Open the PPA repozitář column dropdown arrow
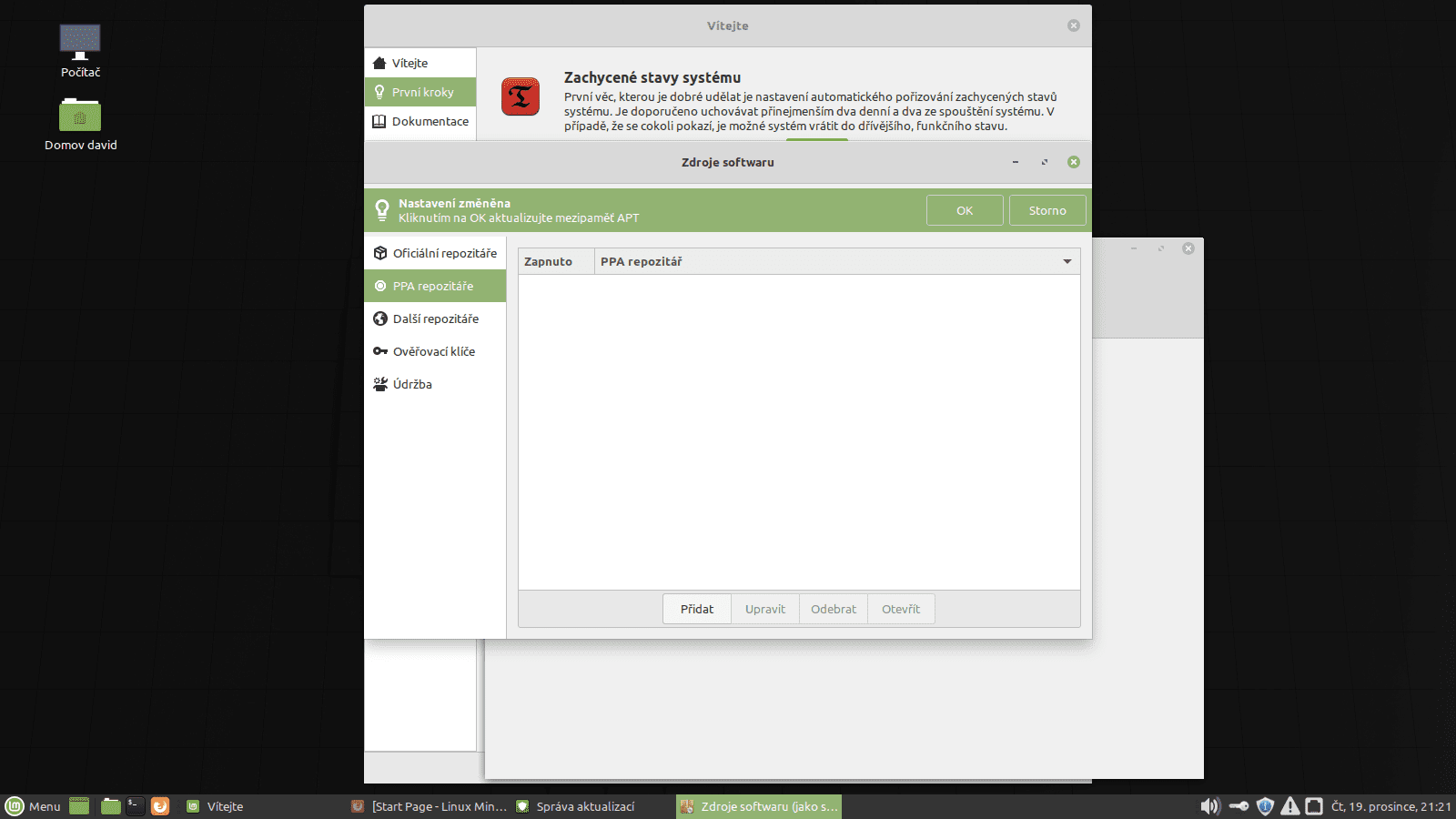This screenshot has width=1456, height=819. pos(1067,261)
